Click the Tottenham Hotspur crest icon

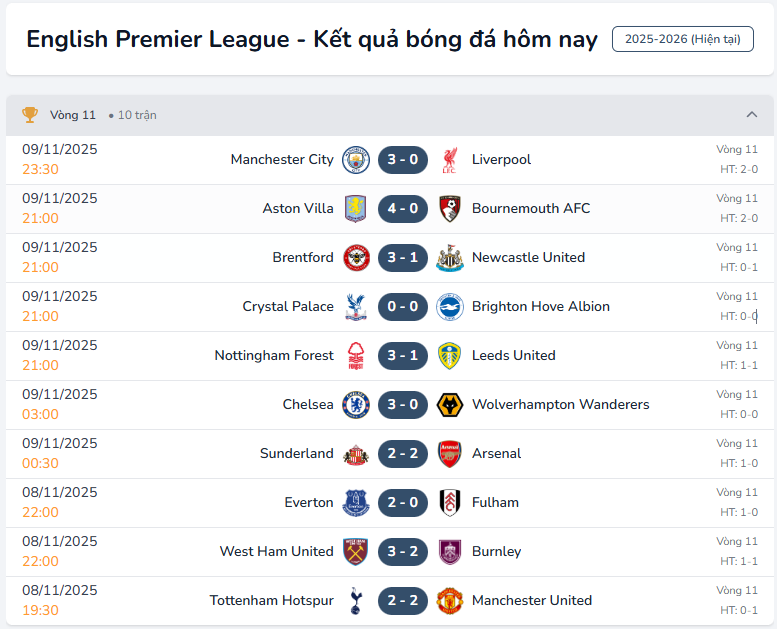click(x=356, y=601)
